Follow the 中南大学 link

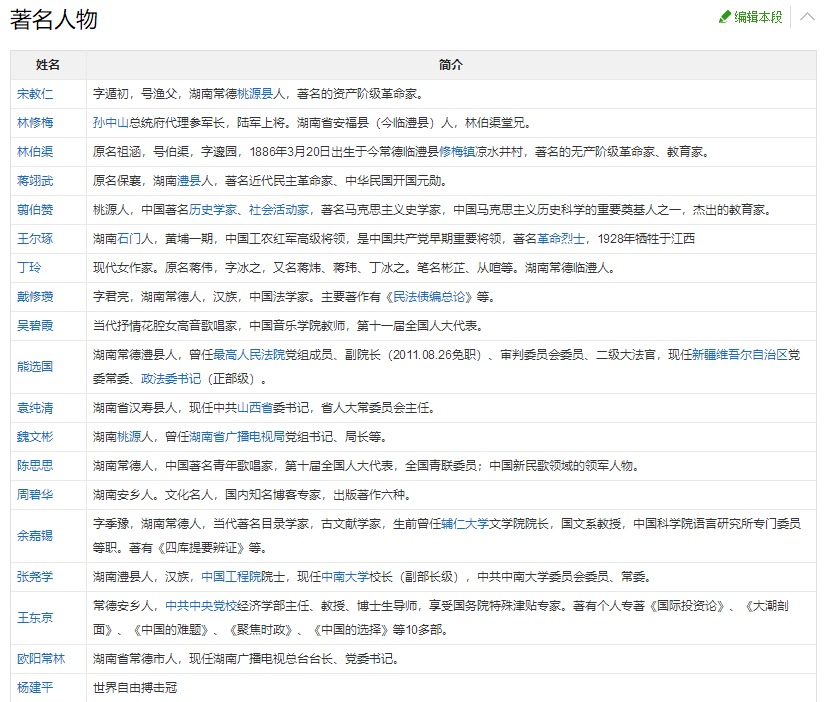(345, 577)
